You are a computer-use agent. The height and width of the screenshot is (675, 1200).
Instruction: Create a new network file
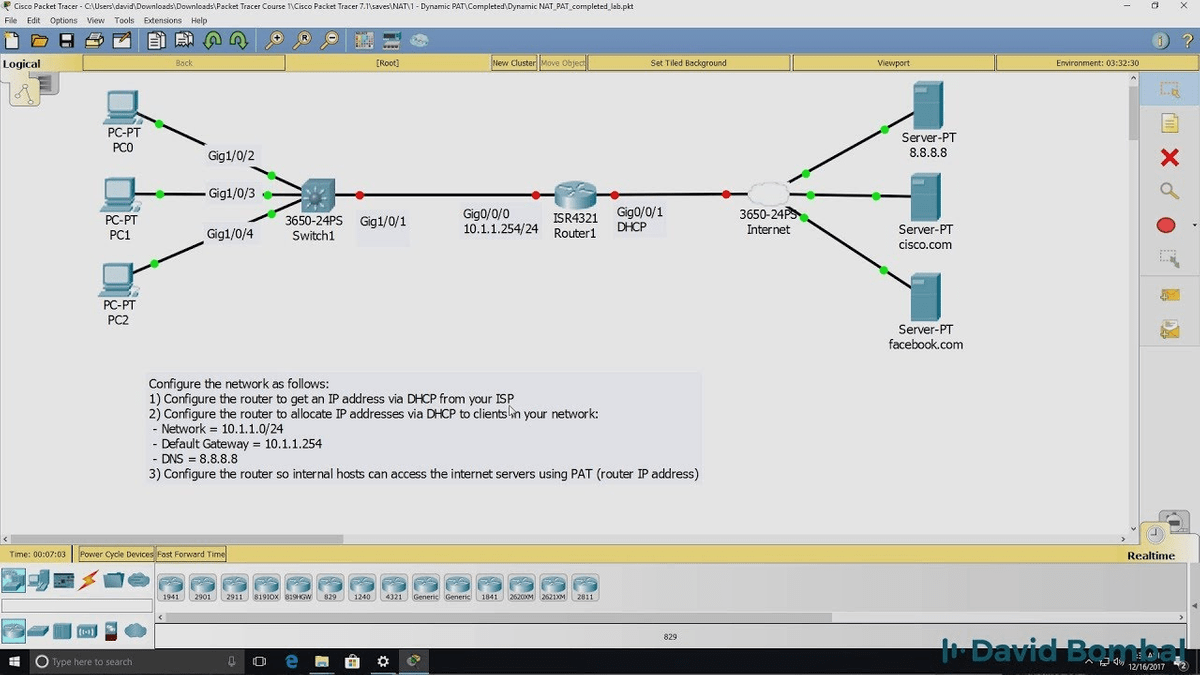[12, 41]
